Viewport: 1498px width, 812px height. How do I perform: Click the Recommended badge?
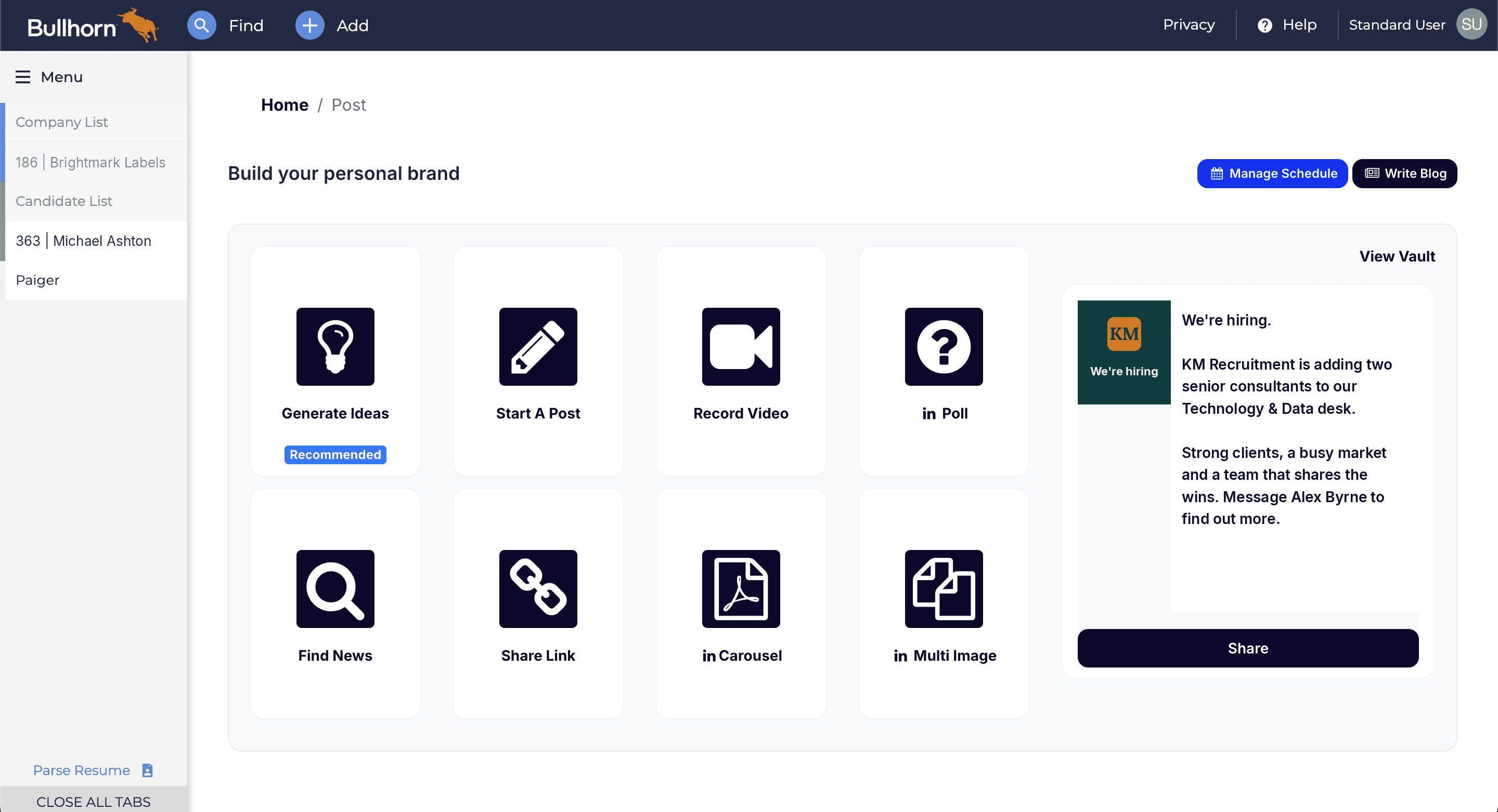pyautogui.click(x=335, y=454)
